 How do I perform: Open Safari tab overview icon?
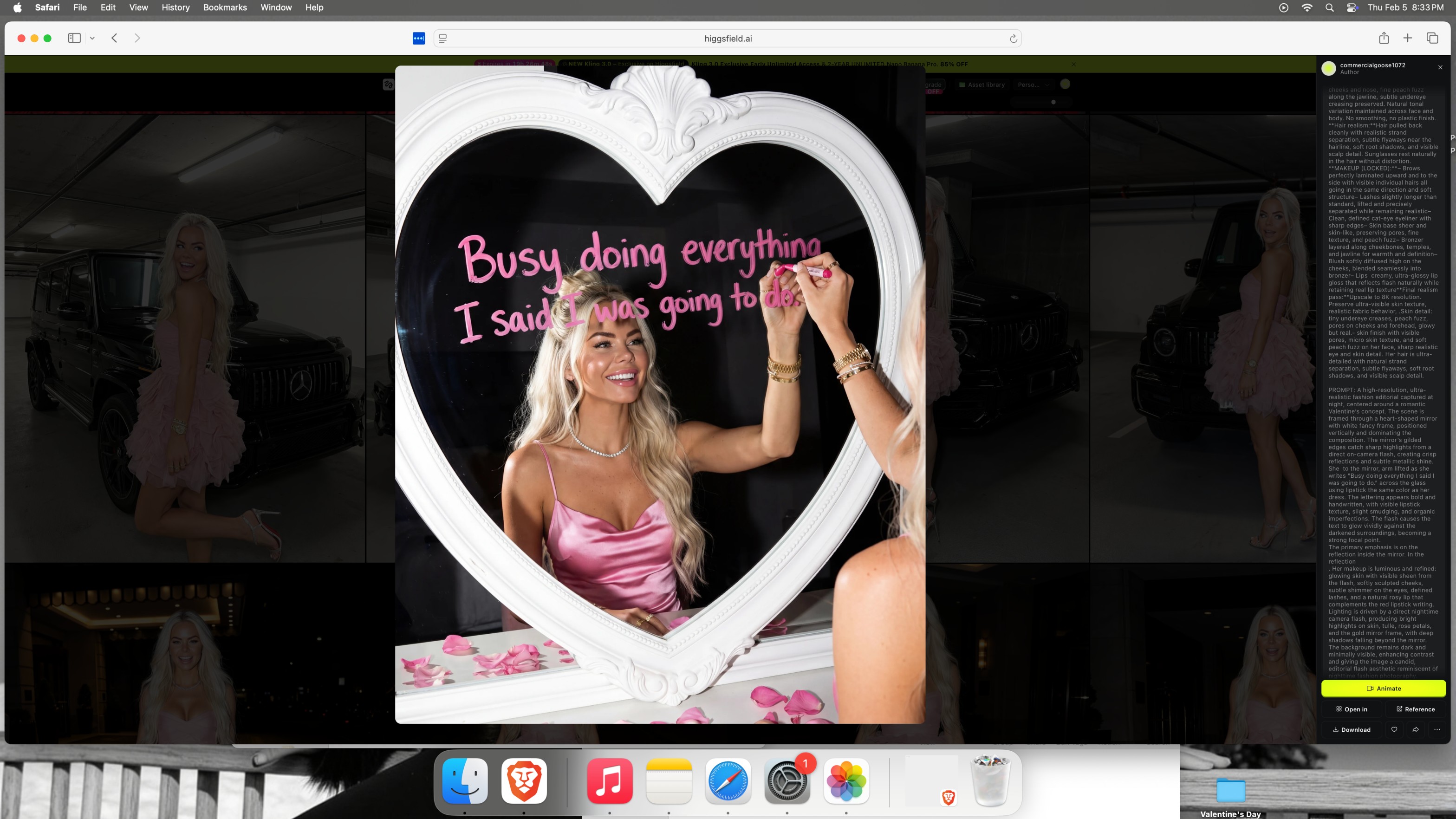click(1432, 39)
